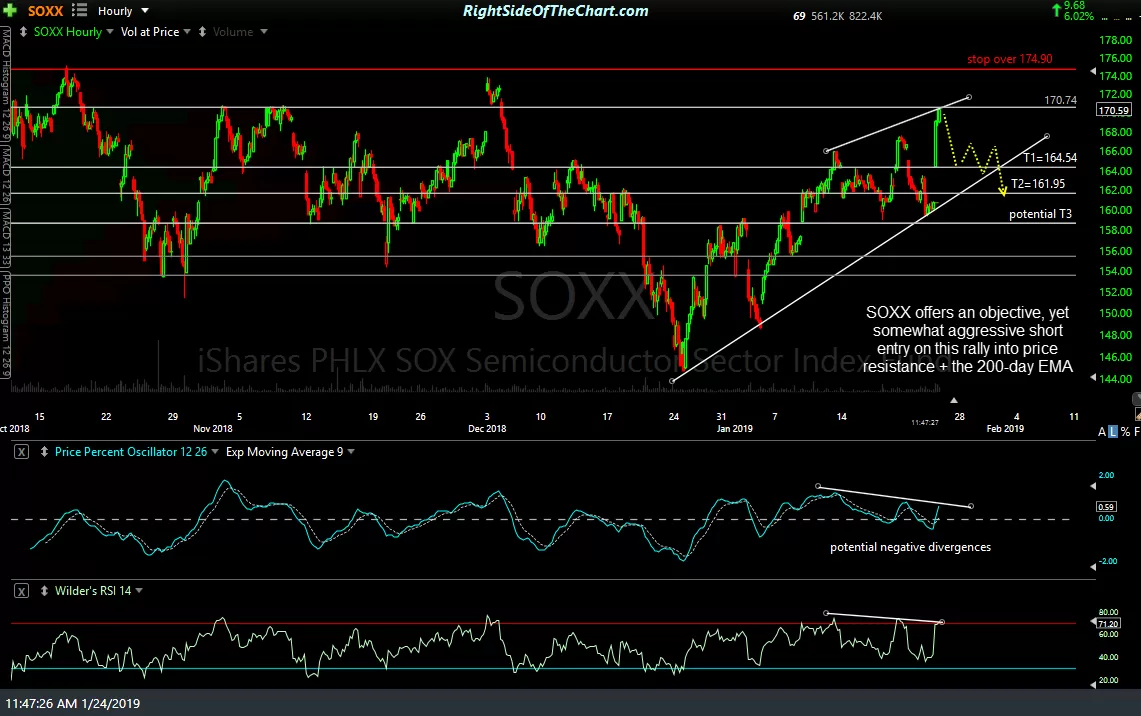Click the price scale marker near 144.00
The width and height of the screenshot is (1141, 716).
(x=1093, y=378)
